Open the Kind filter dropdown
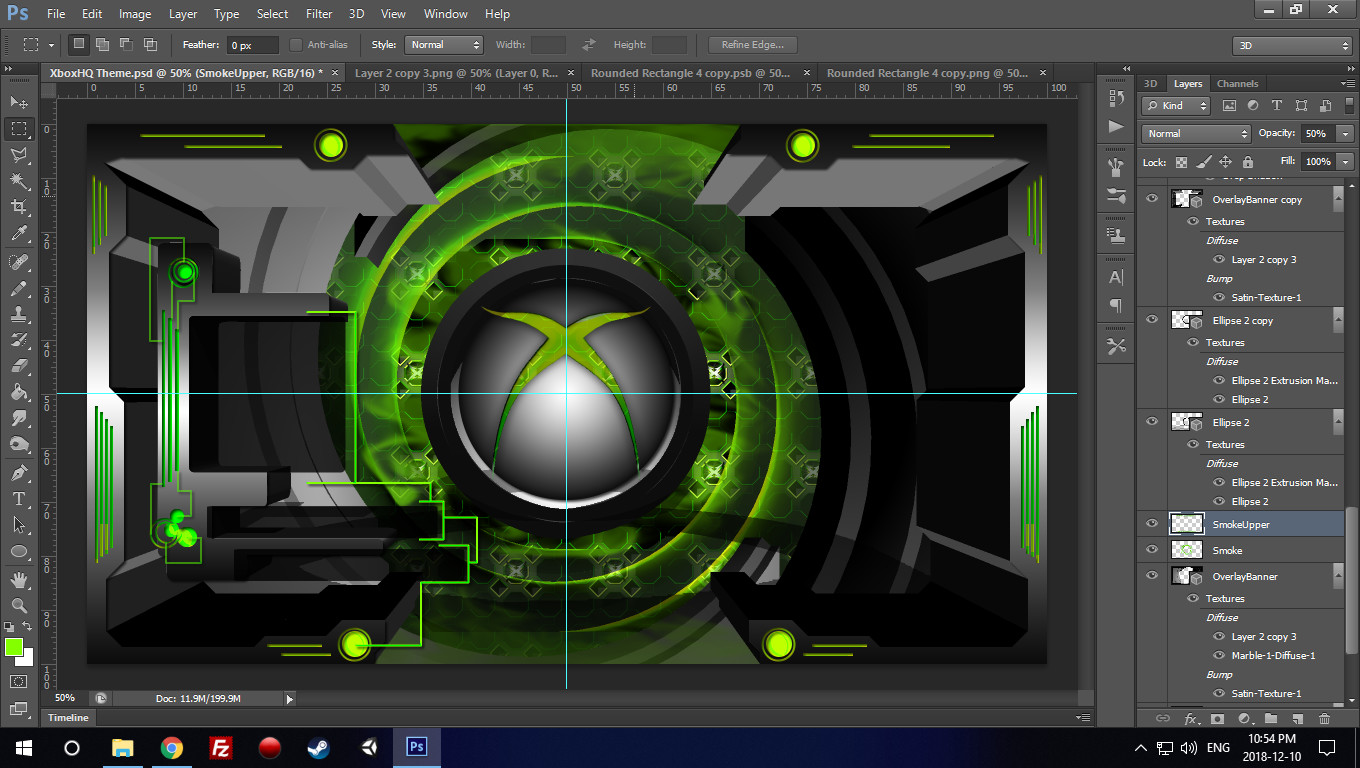The width and height of the screenshot is (1360, 768). point(1176,105)
